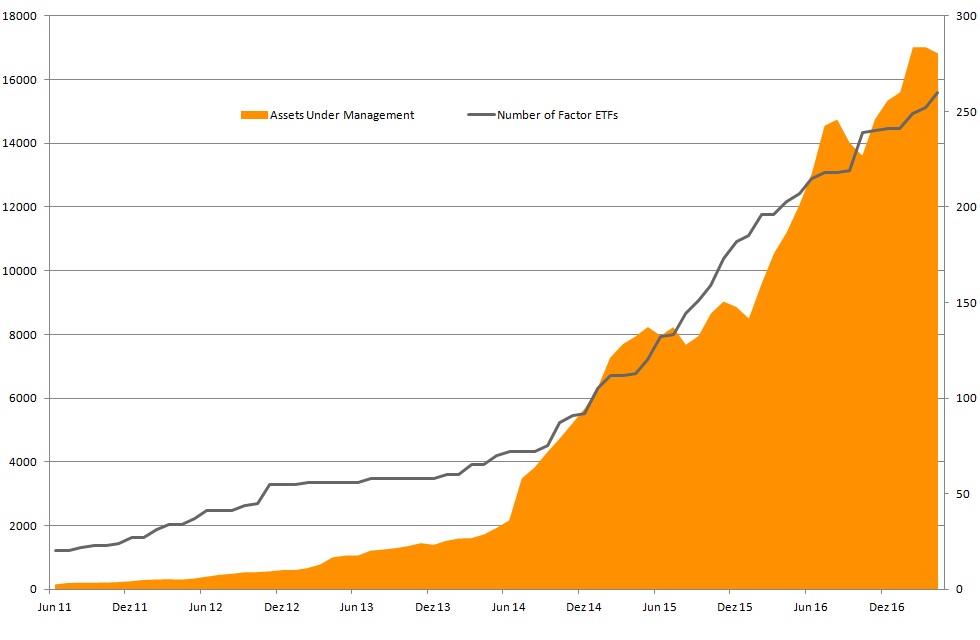Screen dimensions: 980x640
Task: Select the 'Number of Factor ETFs' legend label
Action: tap(557, 115)
